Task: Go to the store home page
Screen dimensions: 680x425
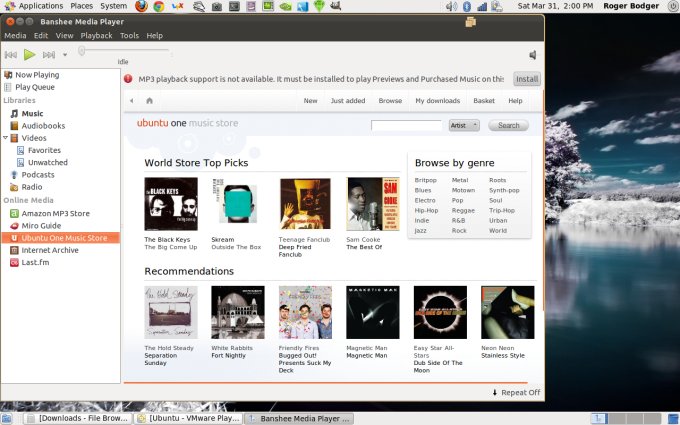Action: click(150, 101)
